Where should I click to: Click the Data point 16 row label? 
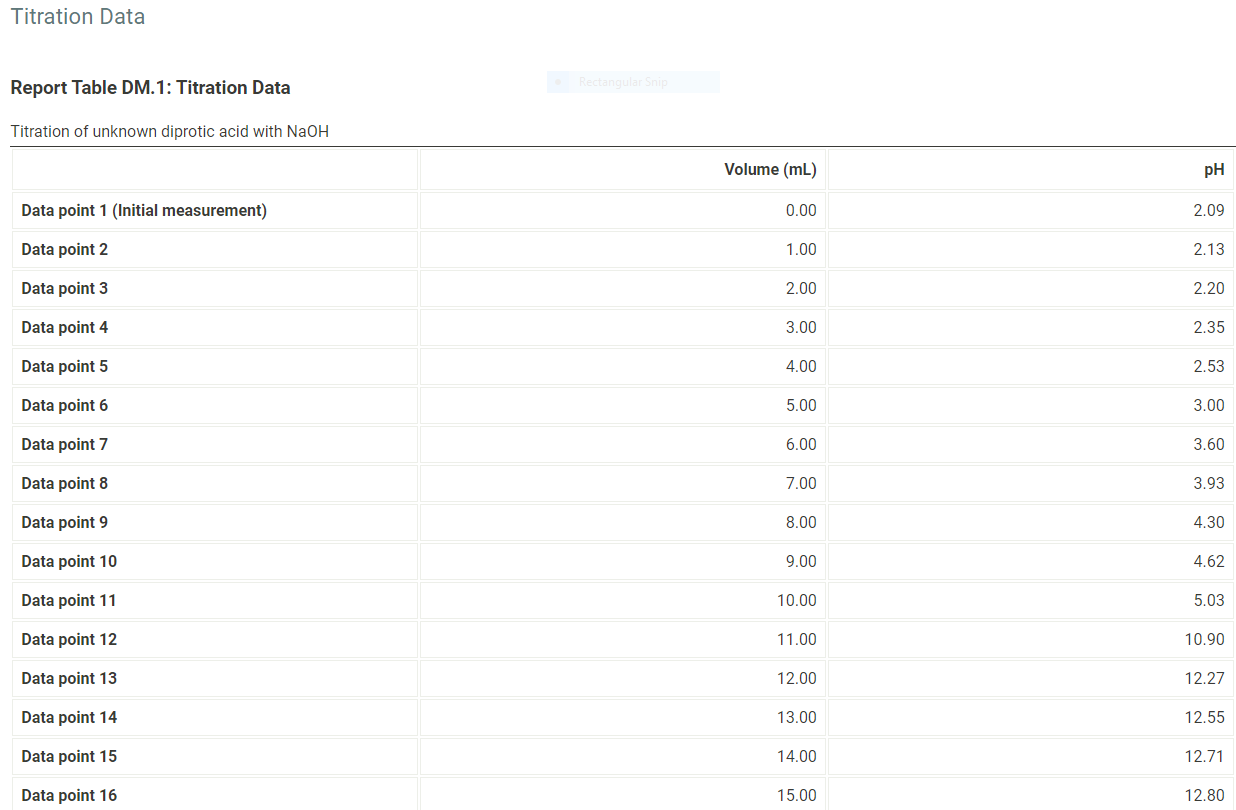[x=69, y=795]
